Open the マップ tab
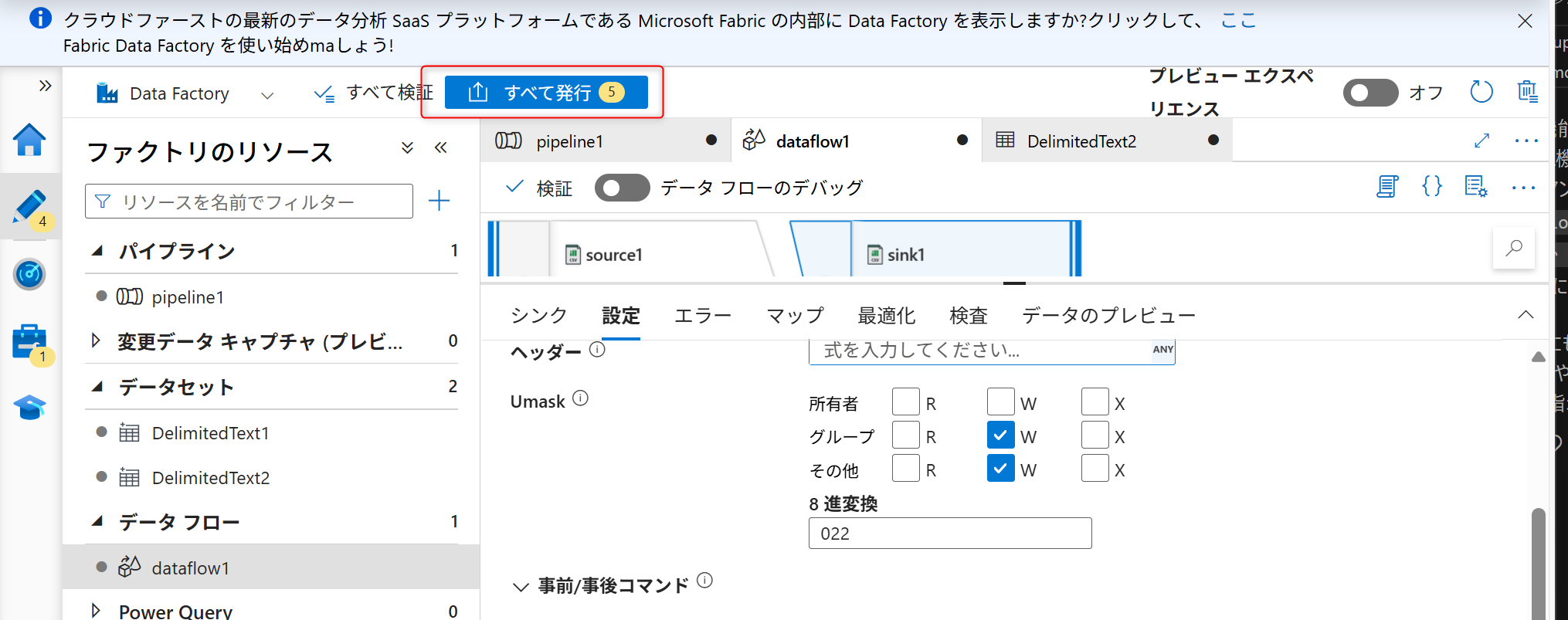1568x620 pixels. pyautogui.click(x=795, y=316)
